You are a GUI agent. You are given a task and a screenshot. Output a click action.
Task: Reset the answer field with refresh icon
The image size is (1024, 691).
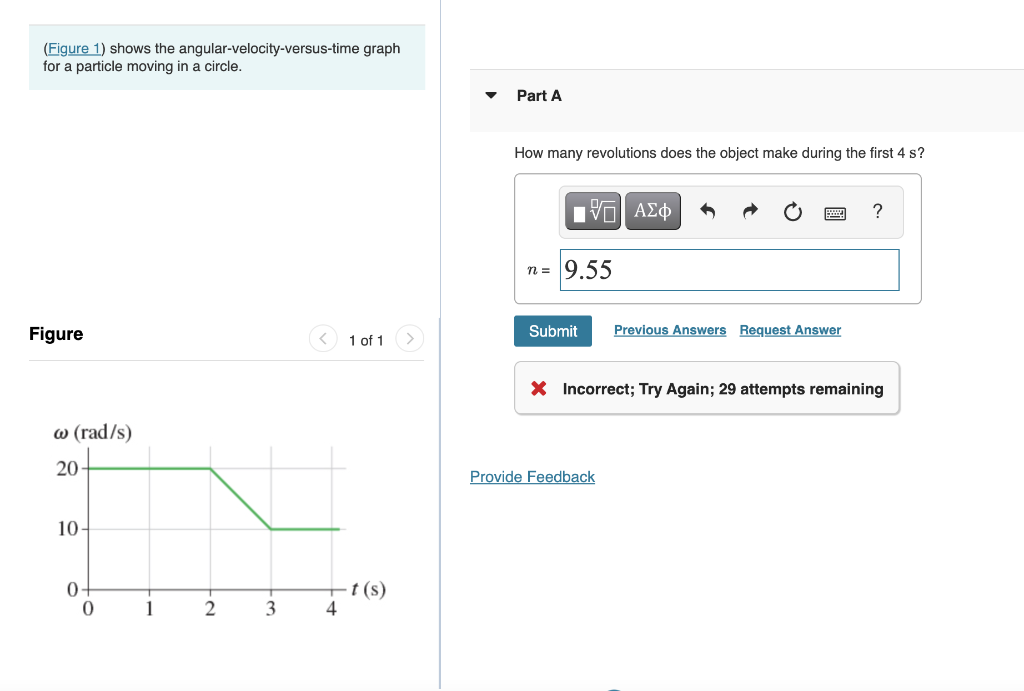click(792, 211)
